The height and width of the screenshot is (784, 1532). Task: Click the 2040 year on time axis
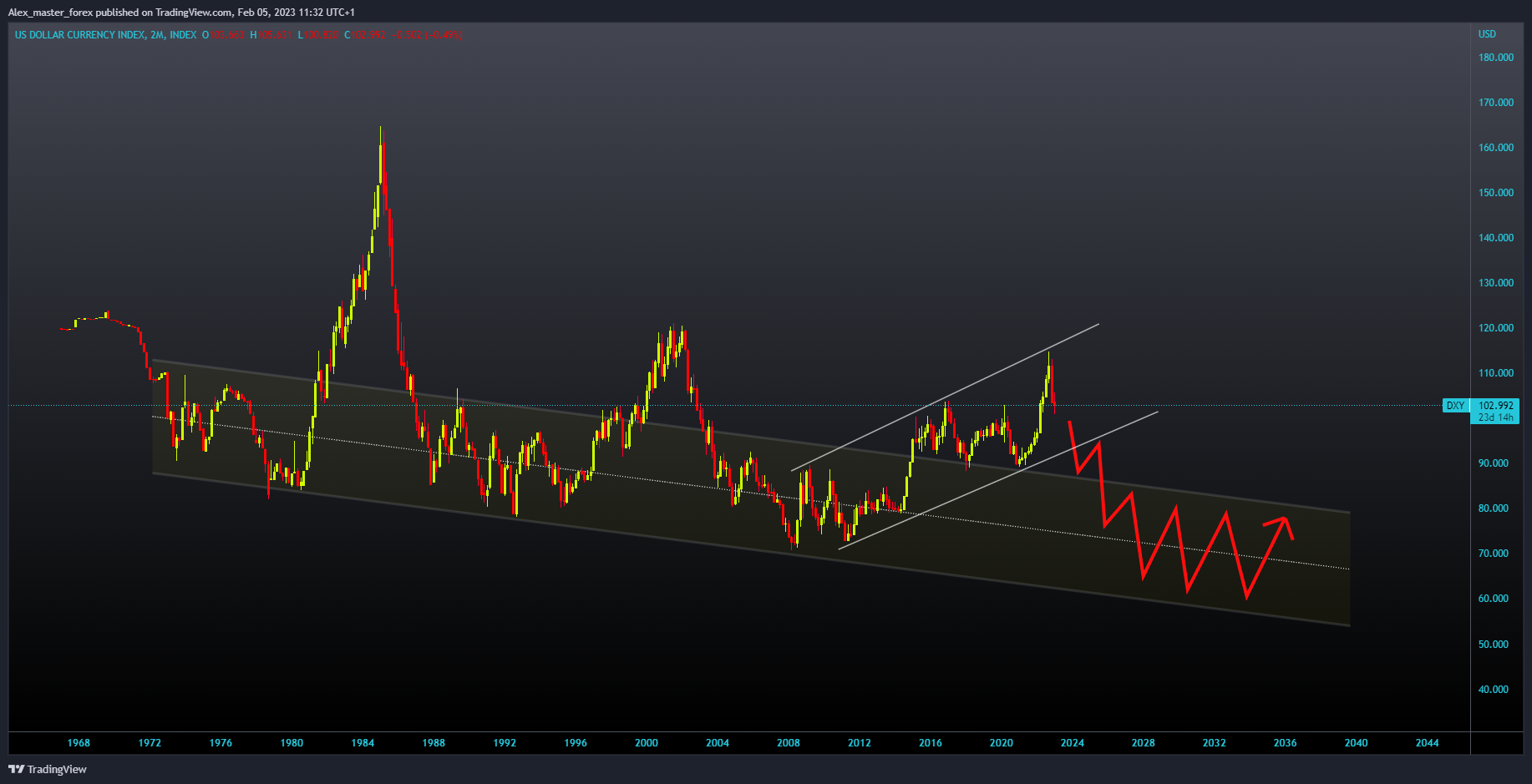1357,743
